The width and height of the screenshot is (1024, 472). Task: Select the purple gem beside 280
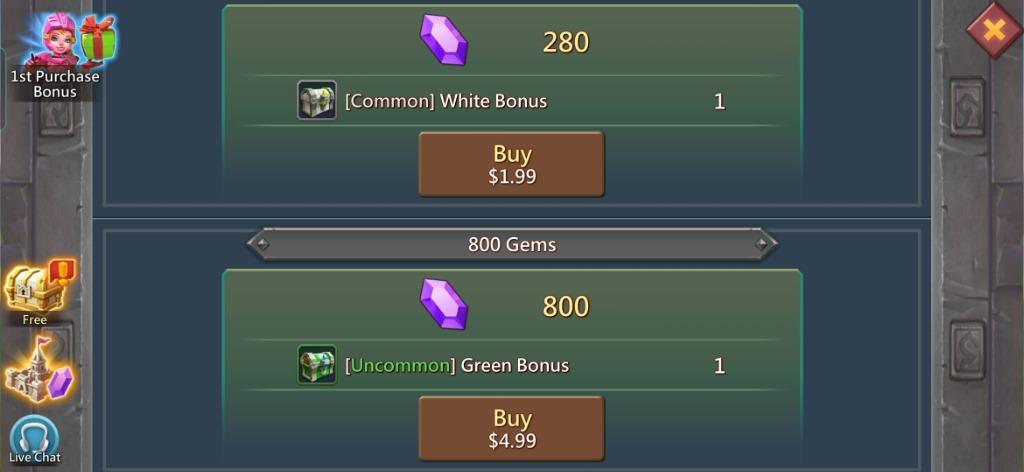coord(443,40)
